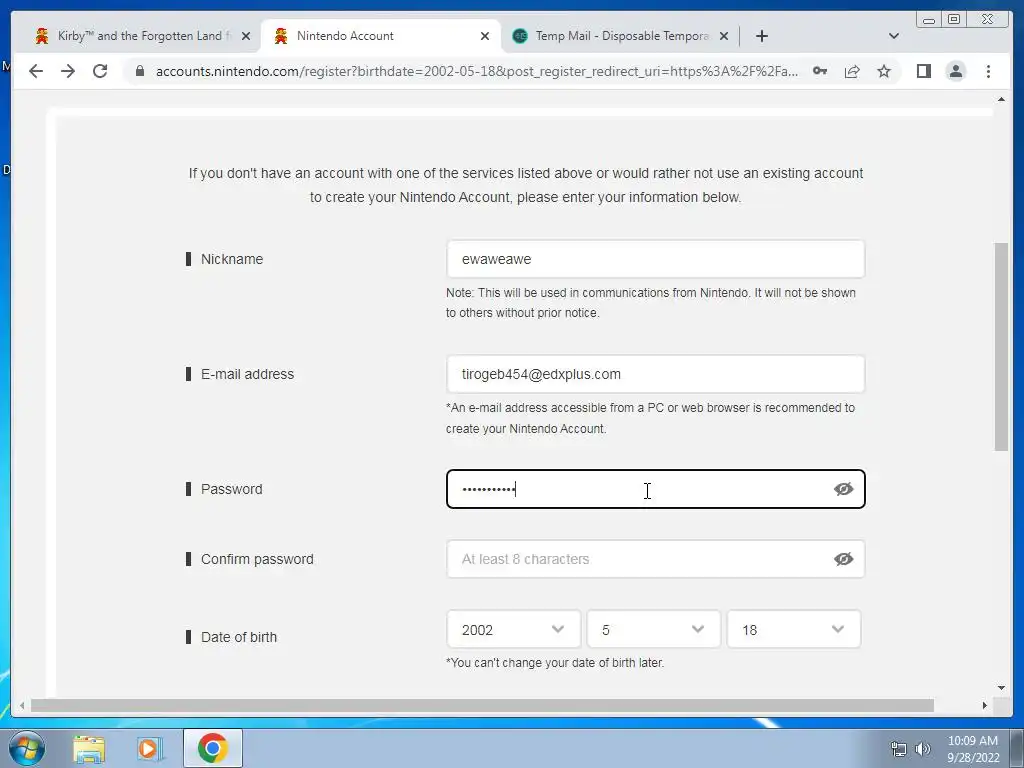1024x768 pixels.
Task: Close the Nintendo Account tab
Action: pos(485,36)
